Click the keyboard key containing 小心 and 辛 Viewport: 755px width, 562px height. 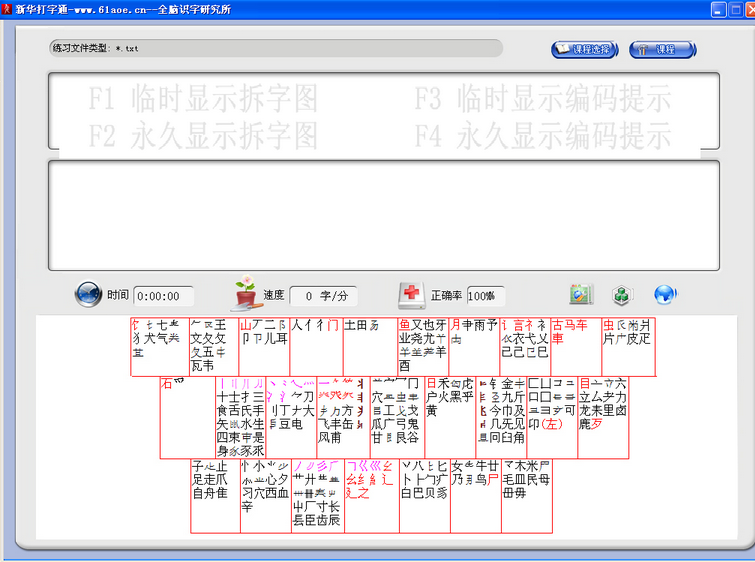pyautogui.click(x=266, y=496)
